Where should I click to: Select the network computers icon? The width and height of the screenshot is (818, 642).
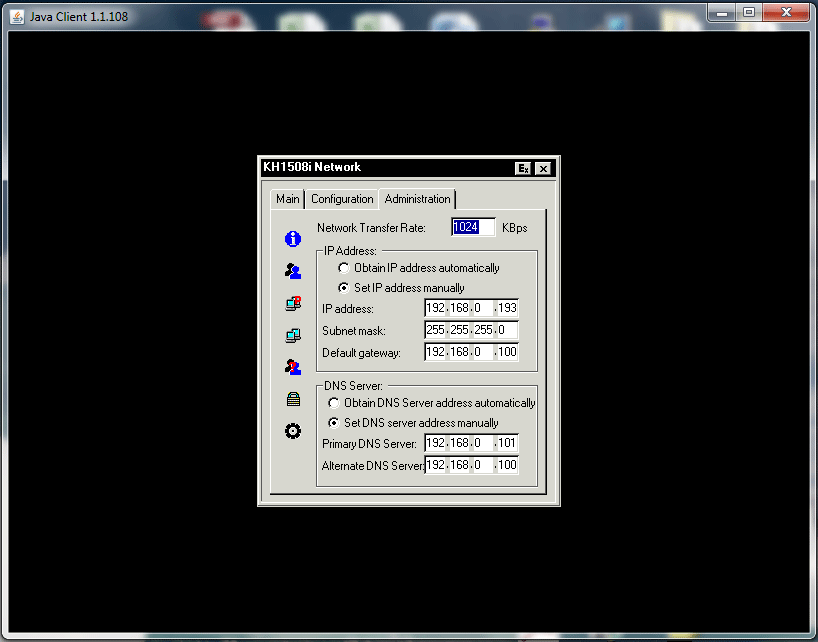[x=292, y=335]
